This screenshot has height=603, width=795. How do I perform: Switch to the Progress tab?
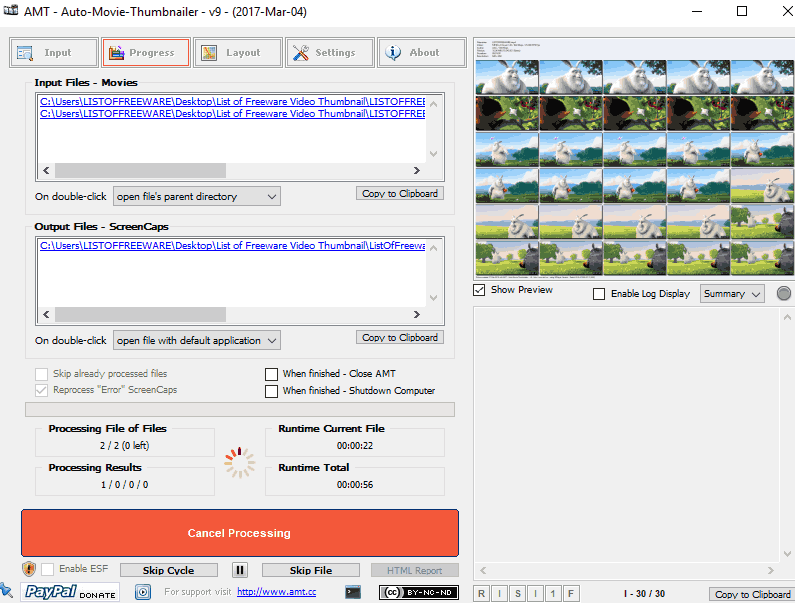coord(146,53)
